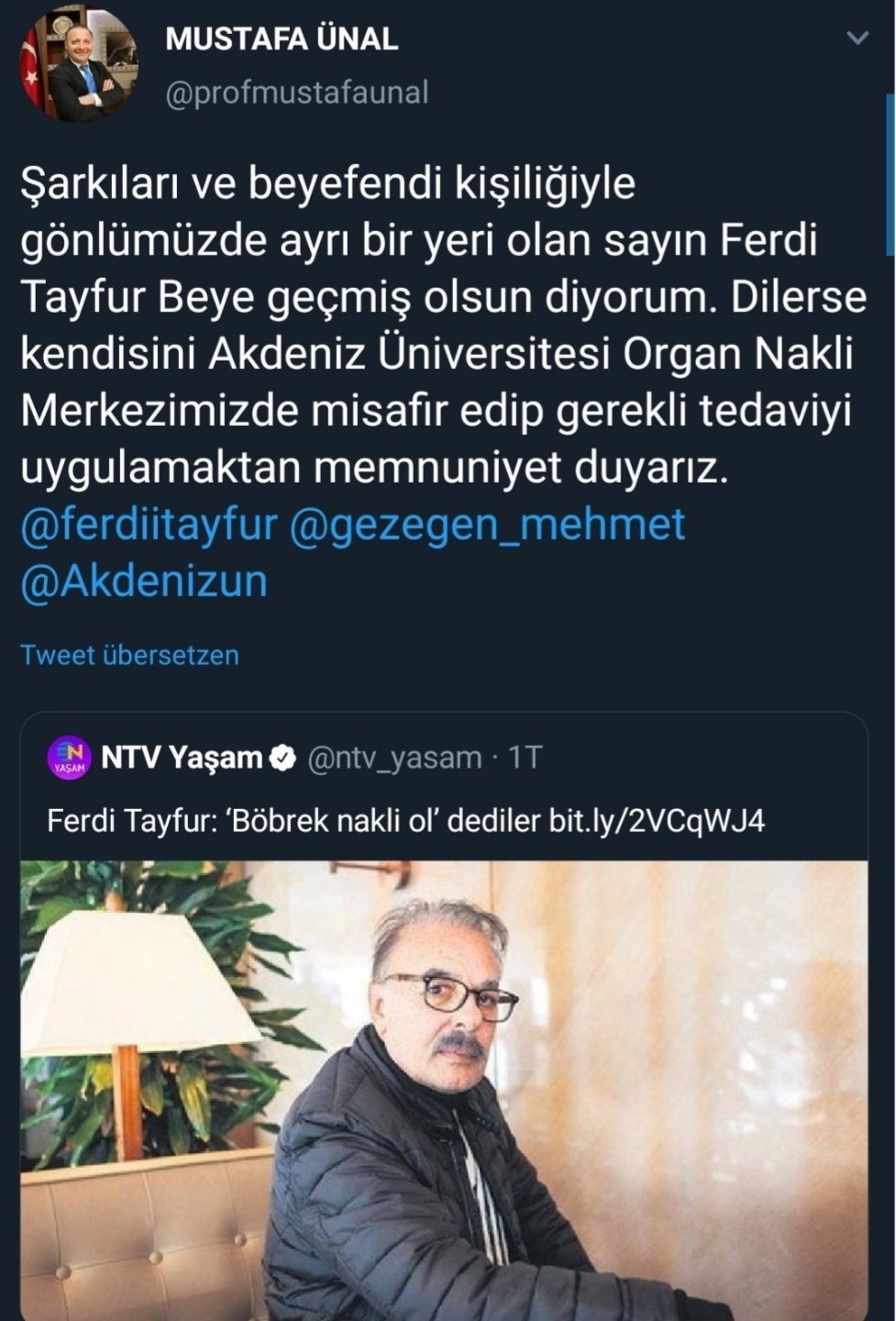Visit the @gezegen_mehmet mention
Viewport: 896px width, 1321px height.
click(487, 525)
